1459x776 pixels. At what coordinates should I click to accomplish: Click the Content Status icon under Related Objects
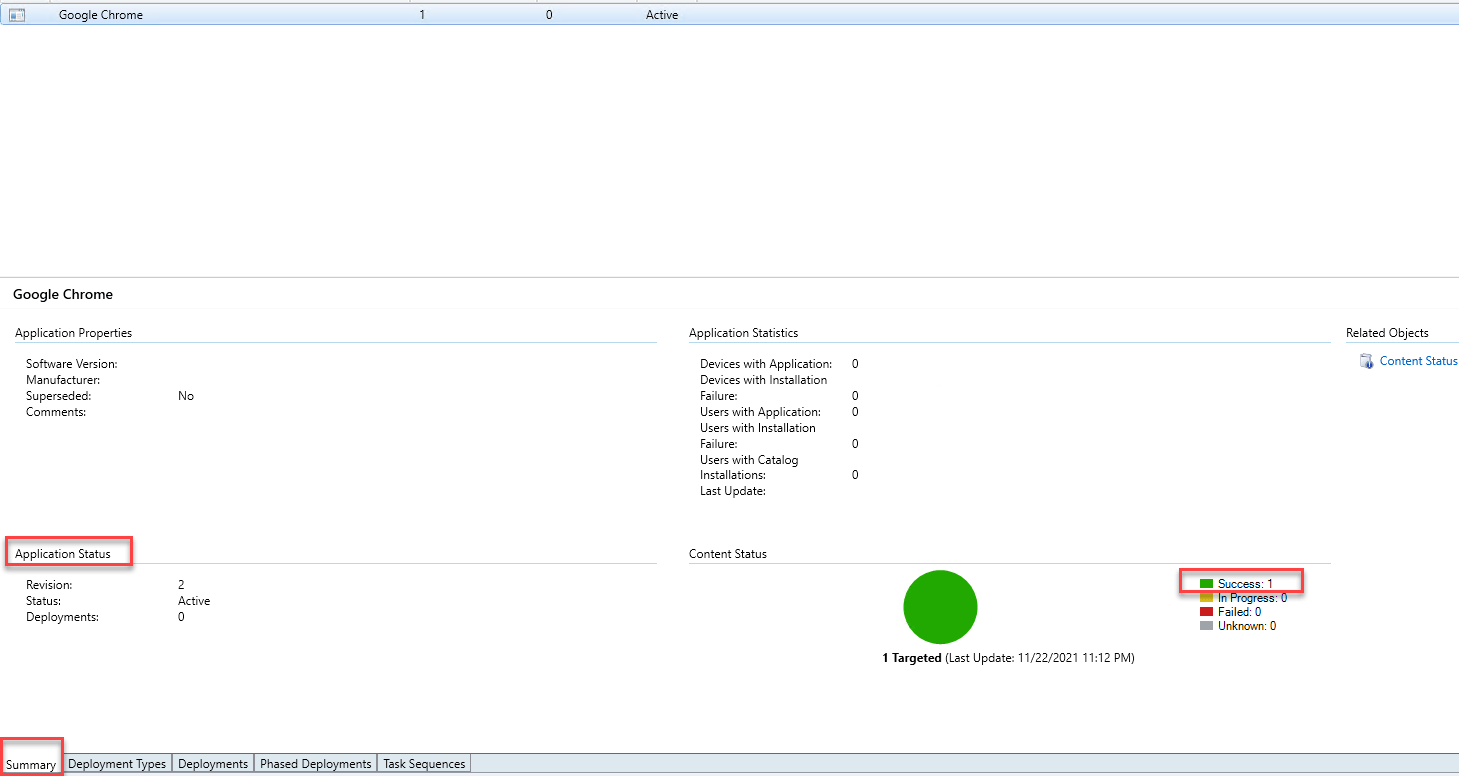[x=1366, y=361]
